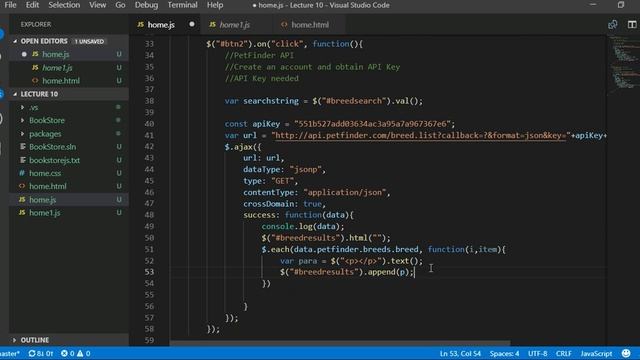Open the Help menu

215,5
